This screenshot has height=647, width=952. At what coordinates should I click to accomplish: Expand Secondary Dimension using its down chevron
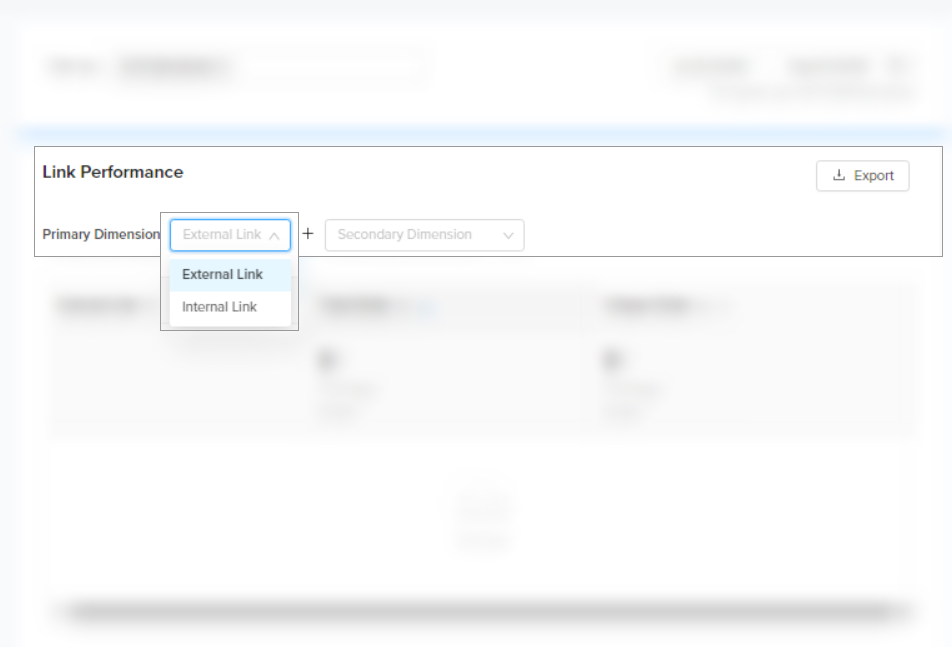click(x=508, y=236)
